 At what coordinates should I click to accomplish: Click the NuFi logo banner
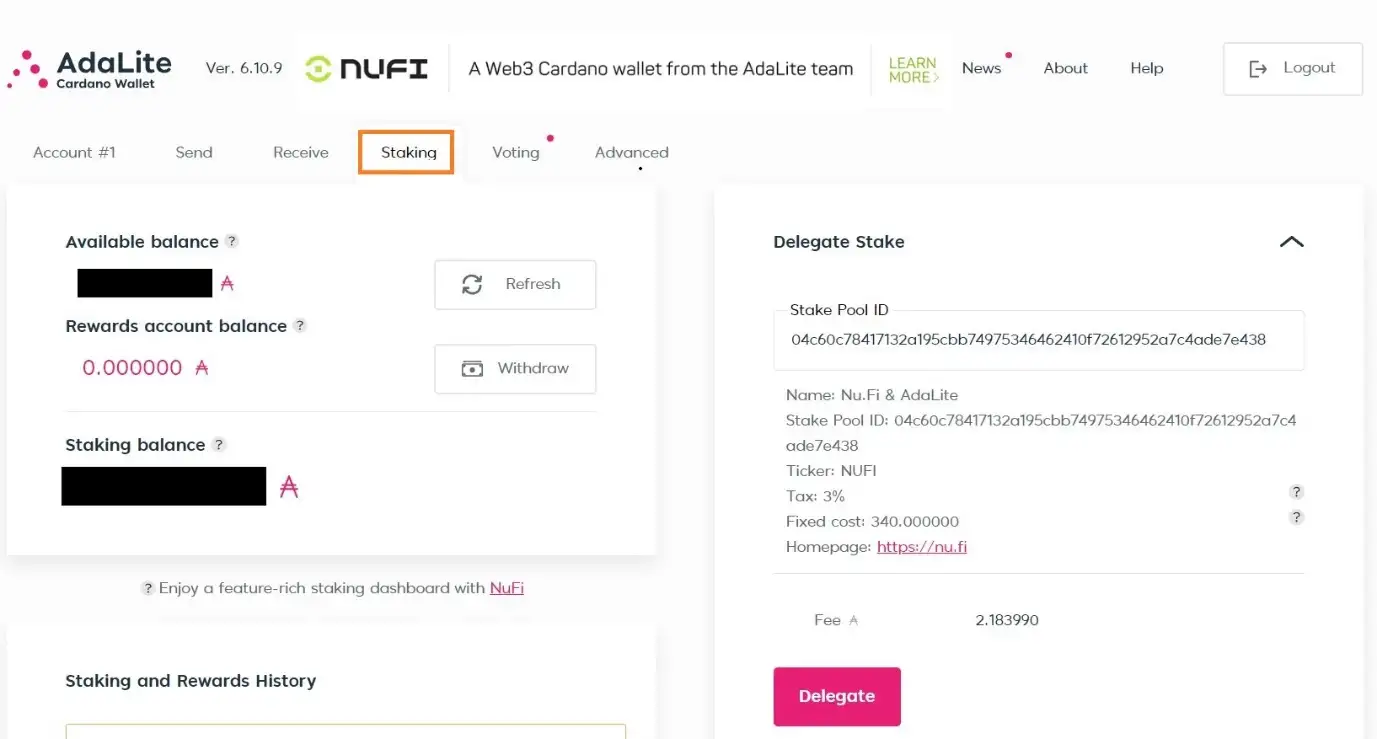[x=367, y=69]
